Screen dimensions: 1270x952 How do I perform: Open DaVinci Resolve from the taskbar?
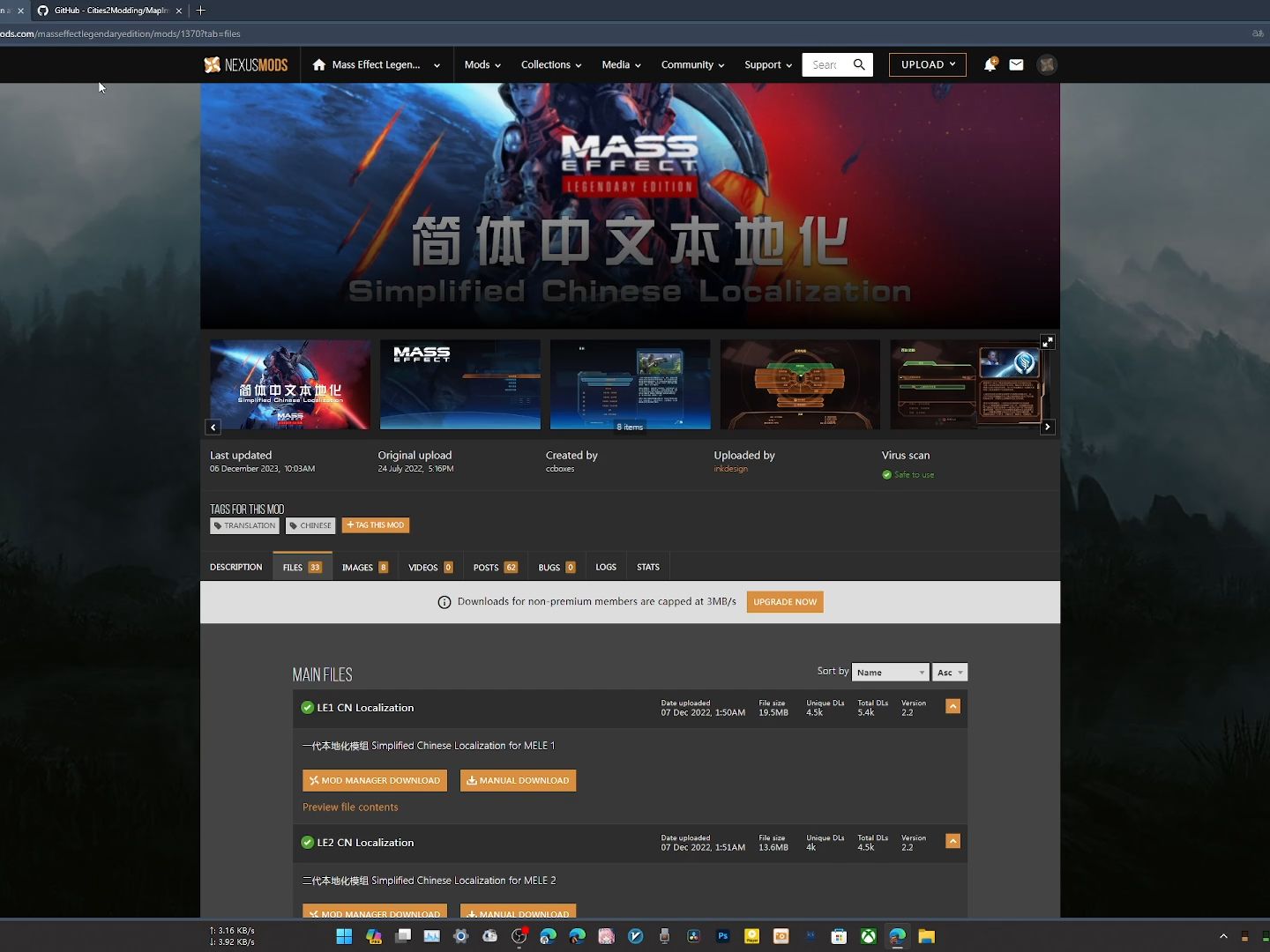click(x=694, y=936)
